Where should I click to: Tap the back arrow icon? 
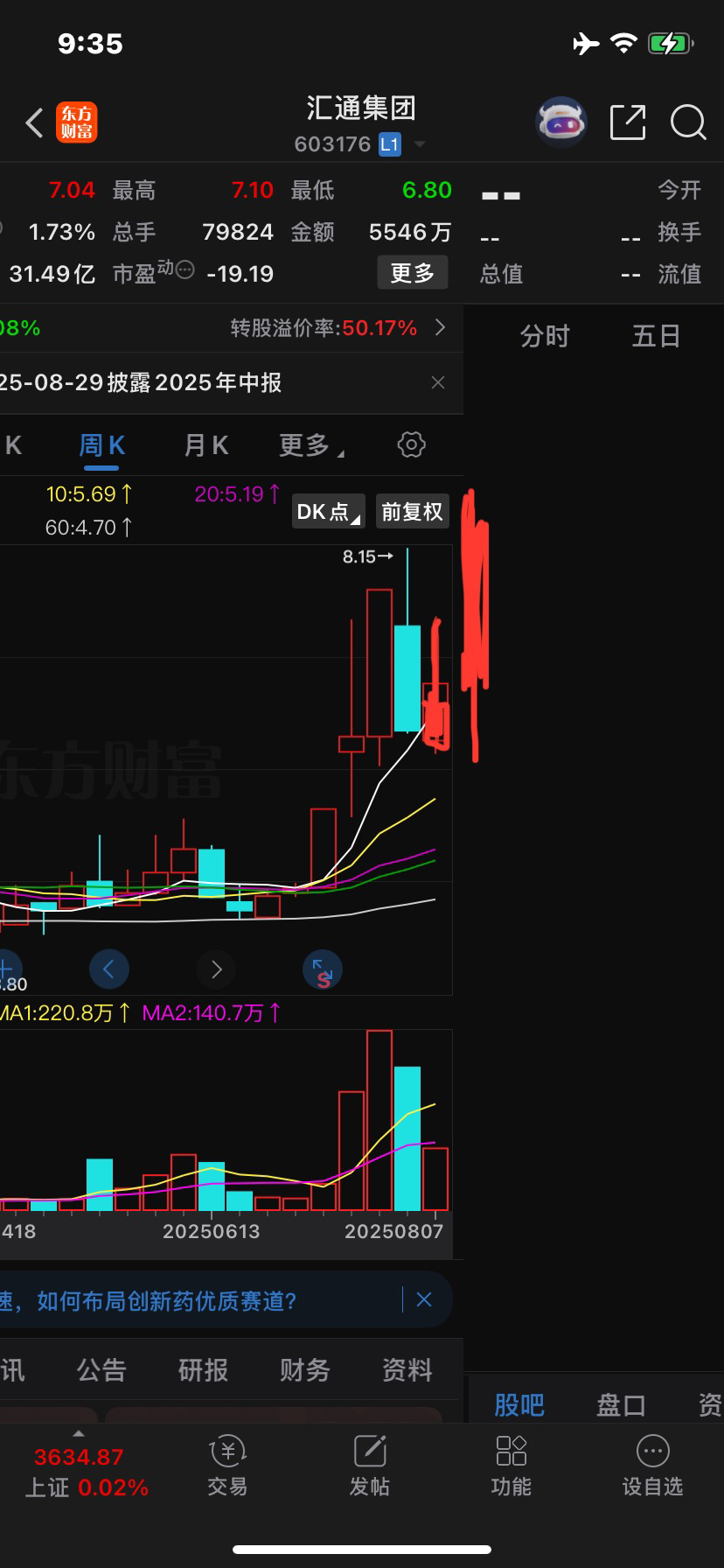34,123
